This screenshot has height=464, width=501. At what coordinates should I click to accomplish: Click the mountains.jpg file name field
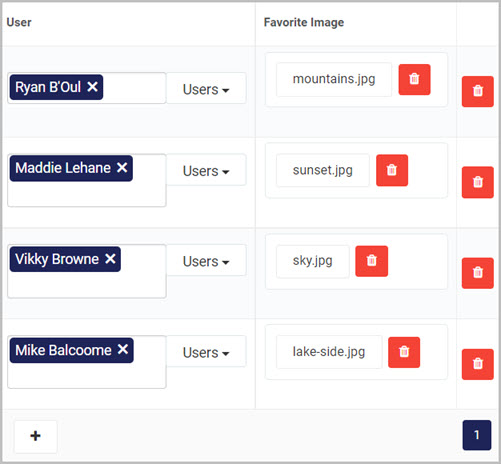click(334, 80)
